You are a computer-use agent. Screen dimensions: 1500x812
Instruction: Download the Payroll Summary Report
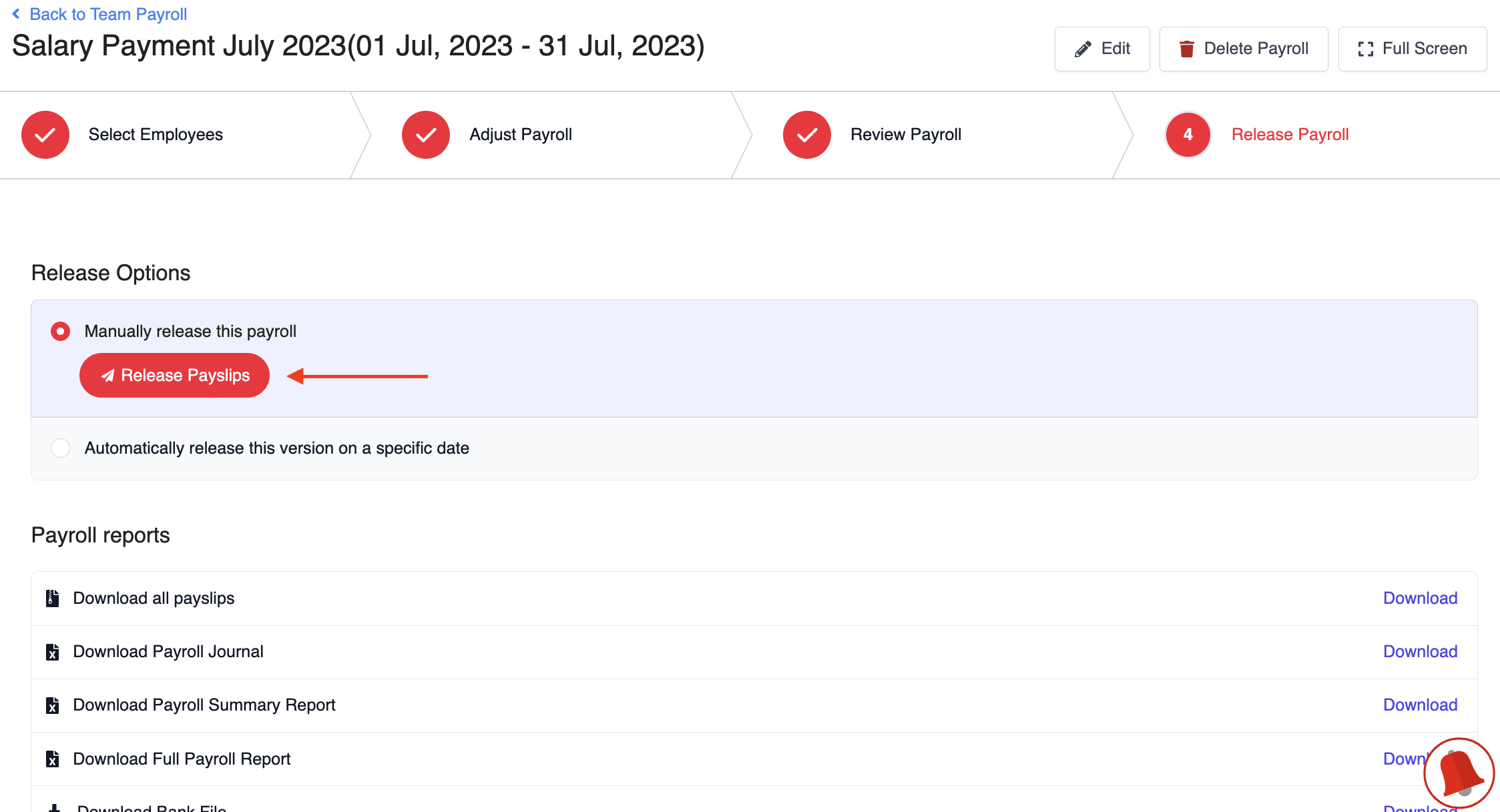coord(1420,705)
